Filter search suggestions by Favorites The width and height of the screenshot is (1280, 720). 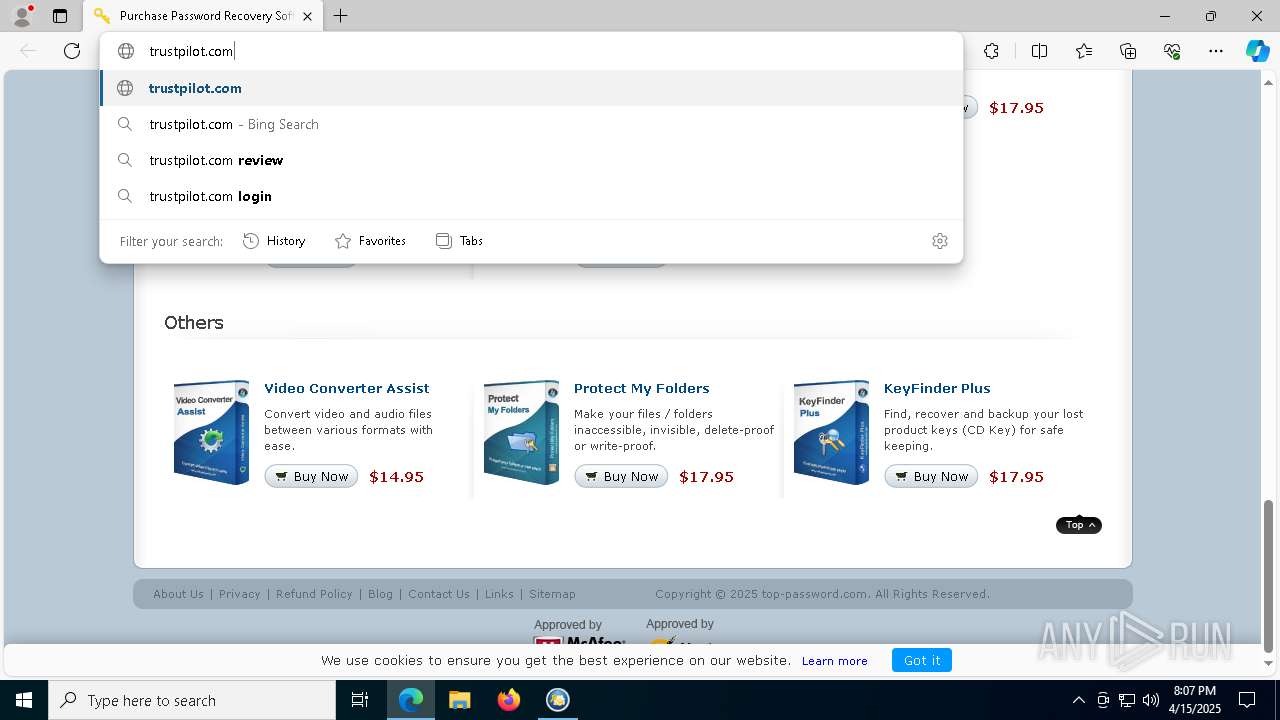point(370,241)
